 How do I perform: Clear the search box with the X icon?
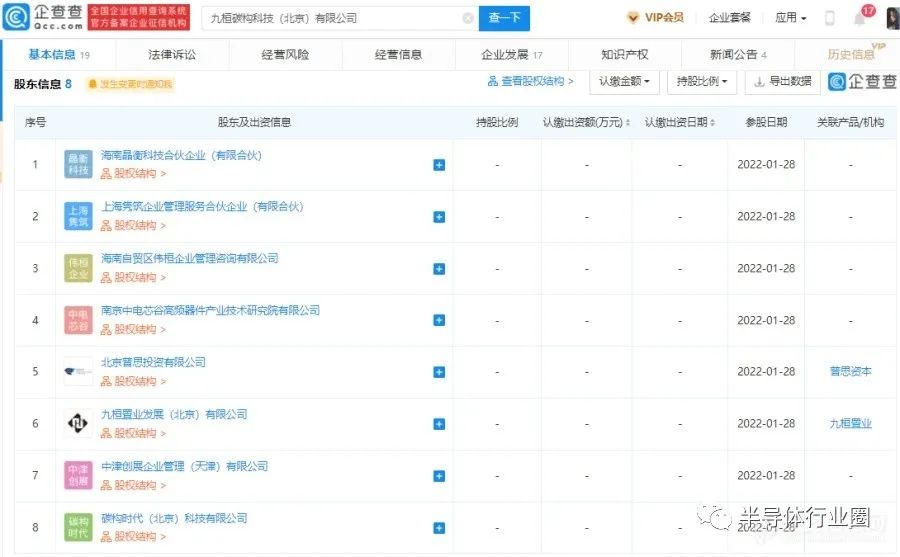[x=468, y=18]
